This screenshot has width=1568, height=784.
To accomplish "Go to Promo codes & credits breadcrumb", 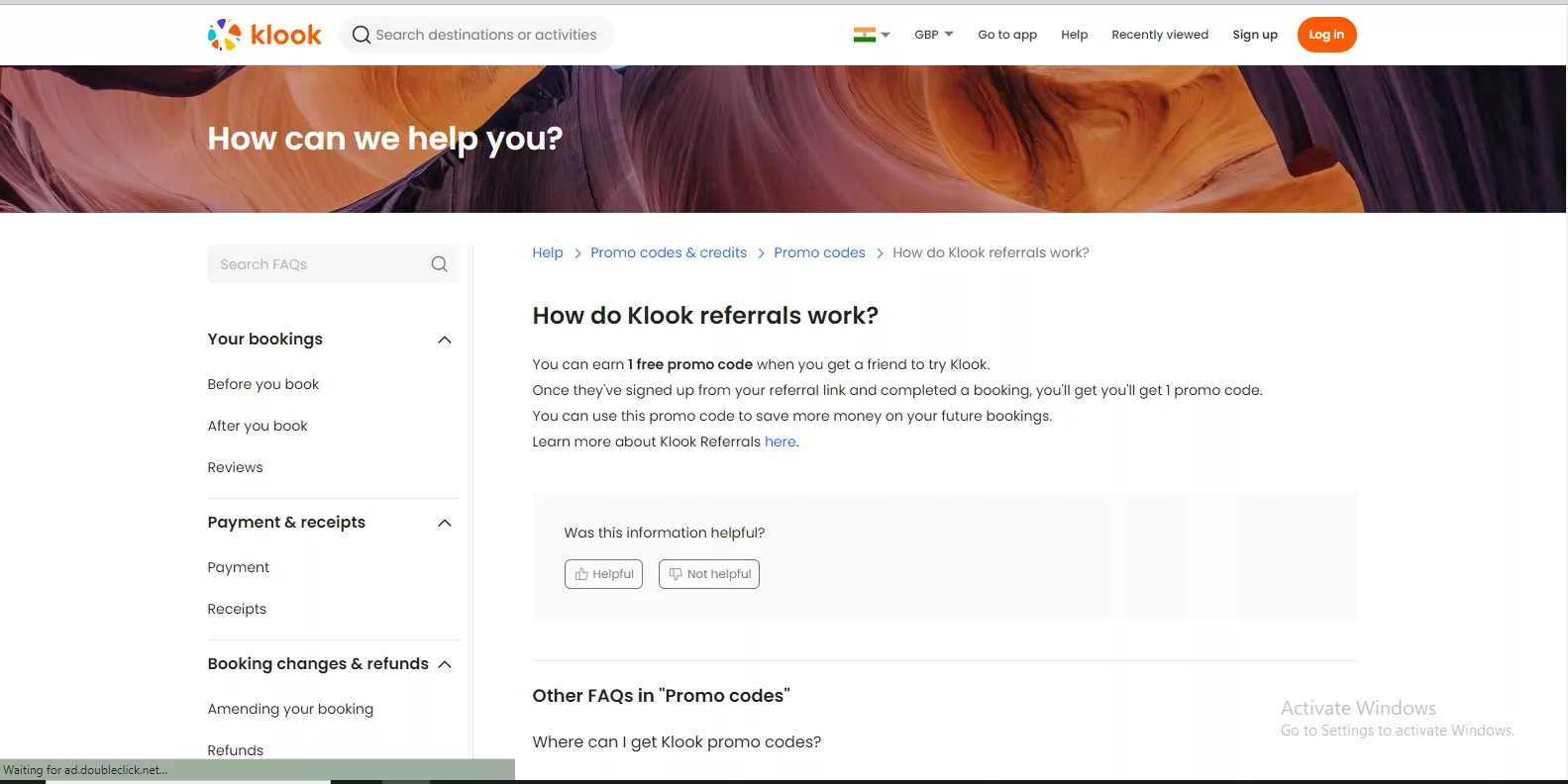I will [669, 252].
